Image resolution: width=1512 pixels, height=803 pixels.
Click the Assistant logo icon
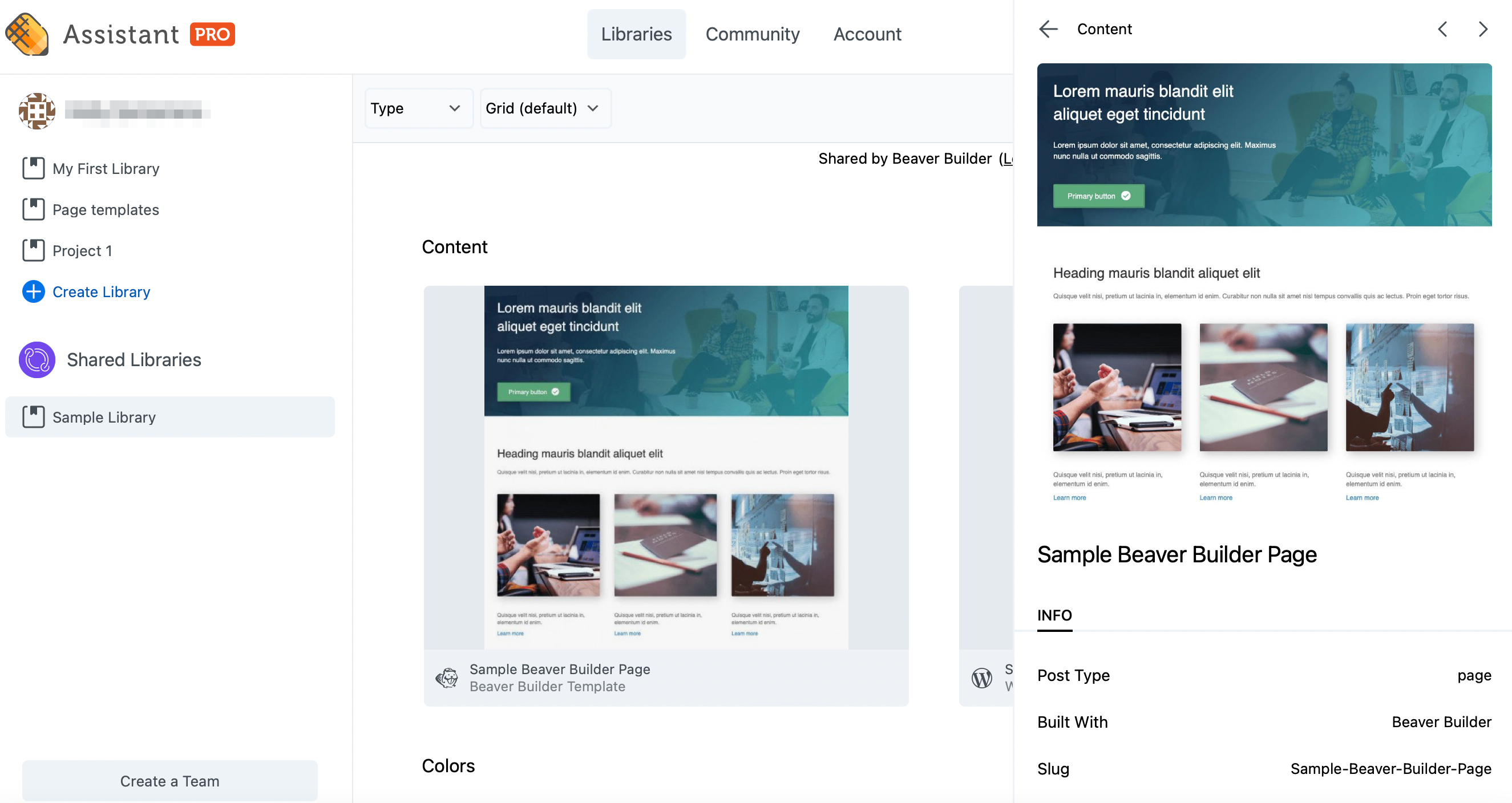27,34
